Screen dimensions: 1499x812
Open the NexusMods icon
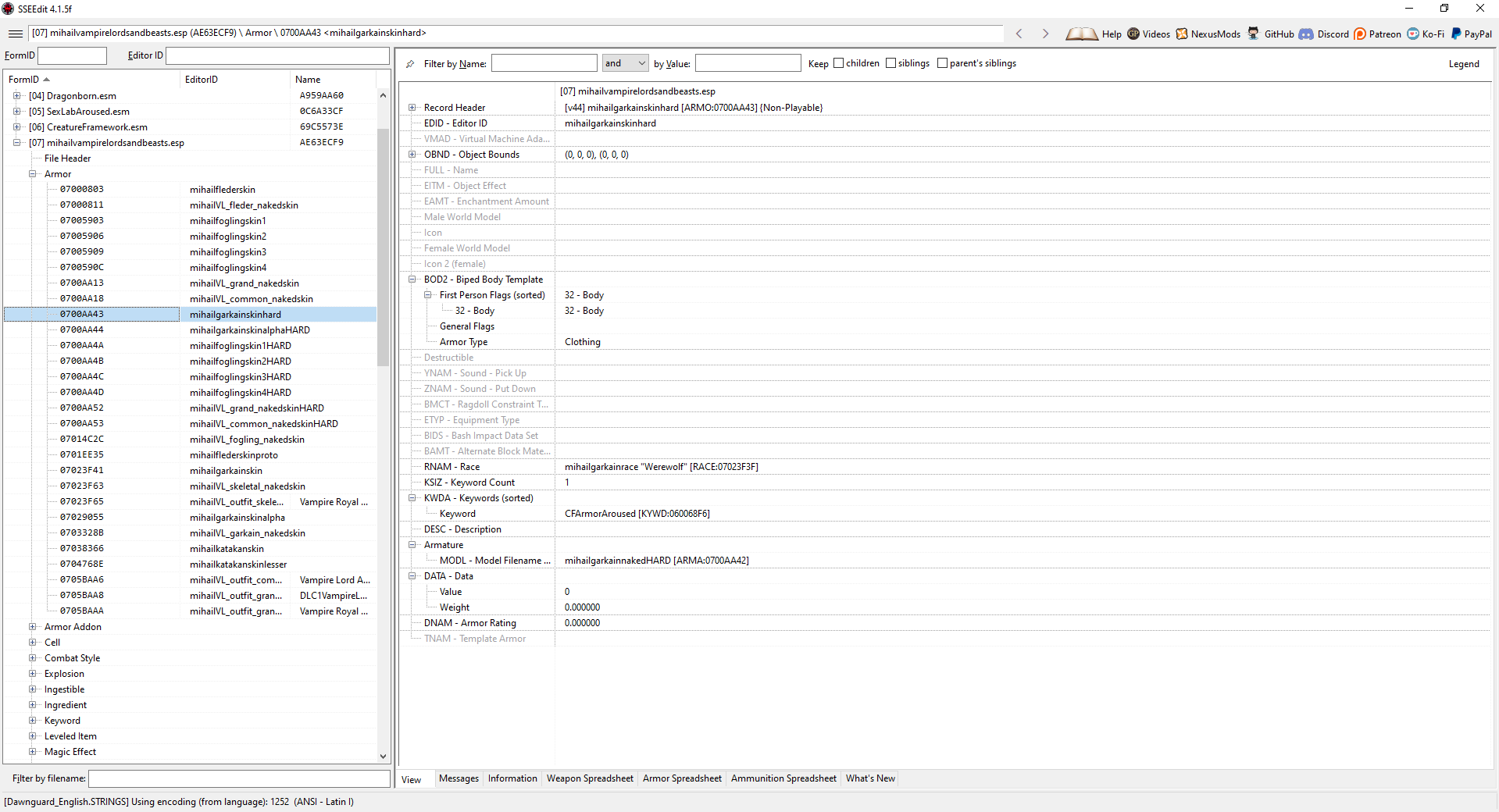[x=1182, y=34]
